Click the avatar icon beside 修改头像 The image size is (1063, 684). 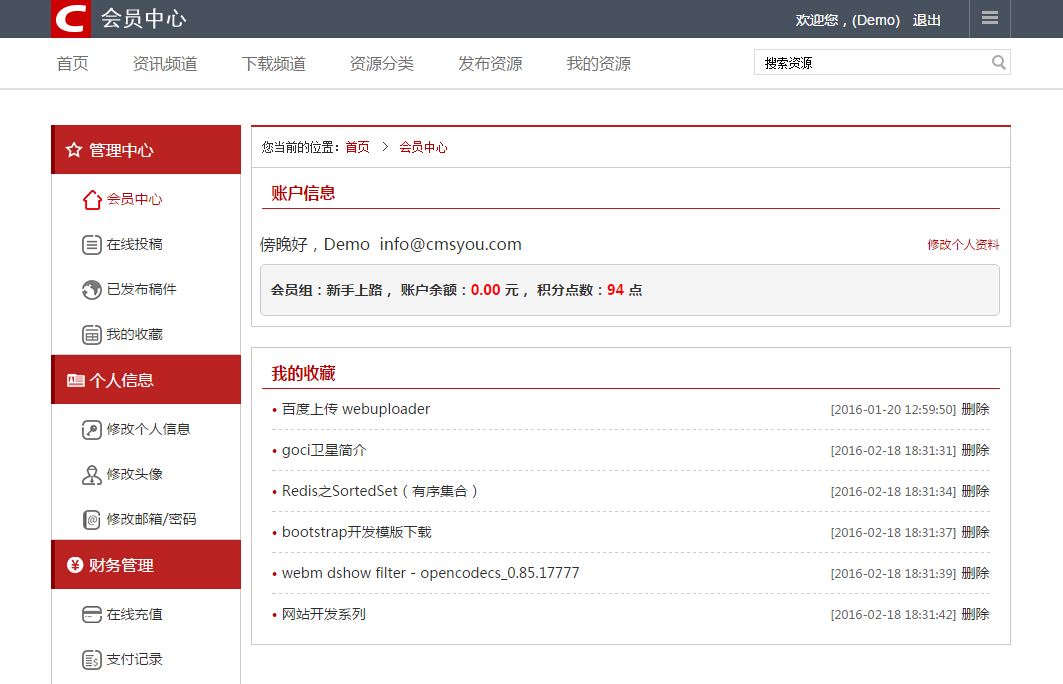pyautogui.click(x=92, y=475)
